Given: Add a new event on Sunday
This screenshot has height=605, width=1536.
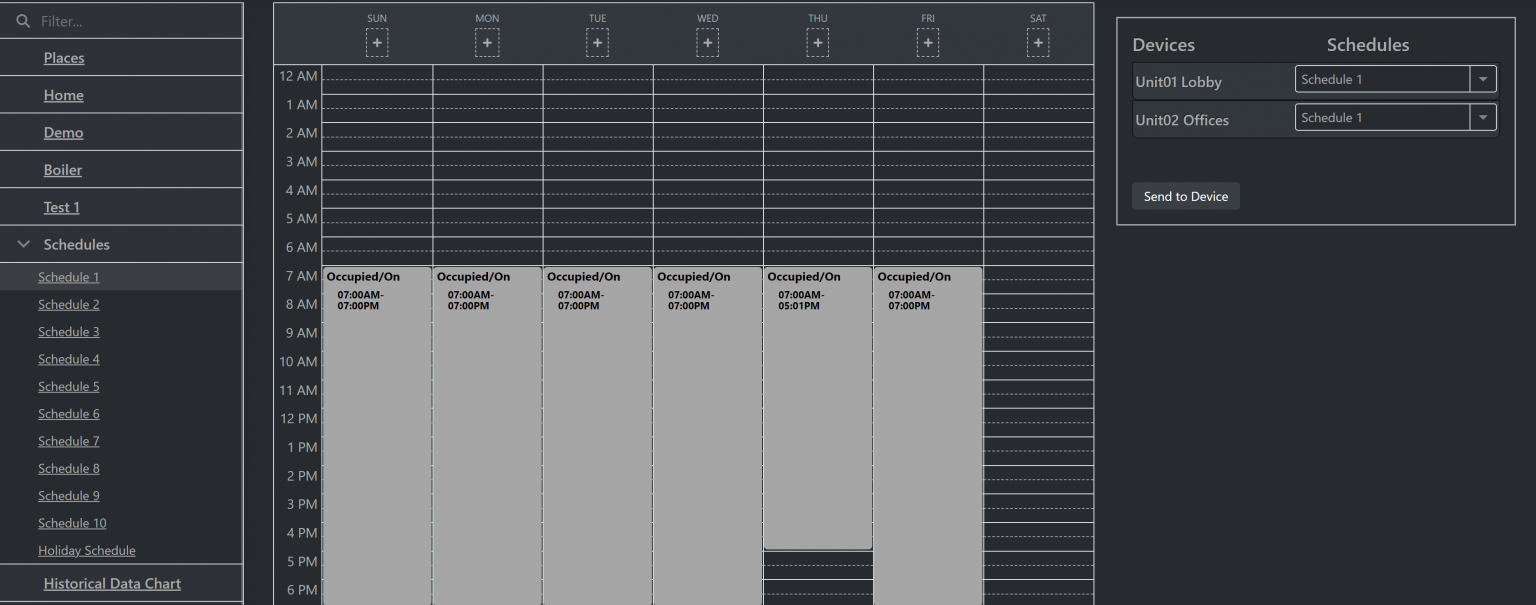Looking at the screenshot, I should click(x=377, y=42).
